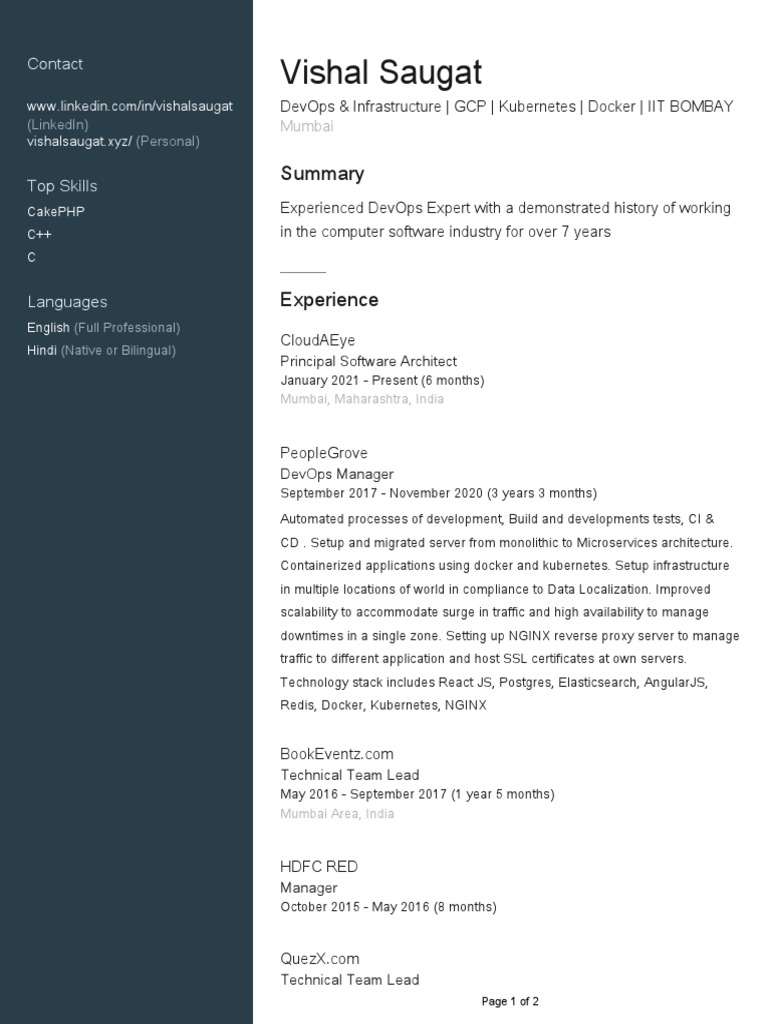Screen dimensions: 768x1024
Task: Open the LinkedIn profile URL link
Action: [x=130, y=106]
